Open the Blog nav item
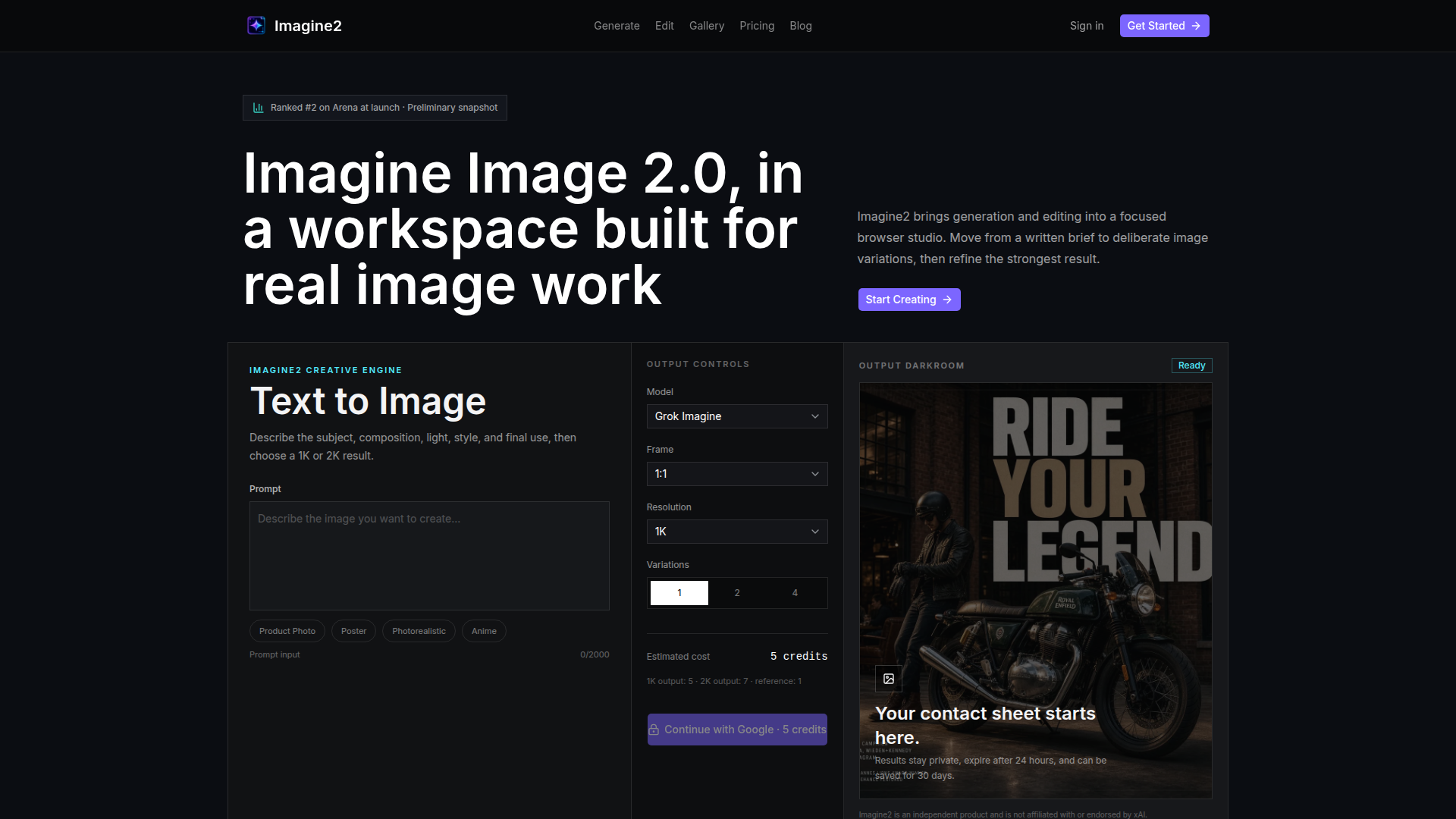The image size is (1456, 819). pyautogui.click(x=801, y=26)
